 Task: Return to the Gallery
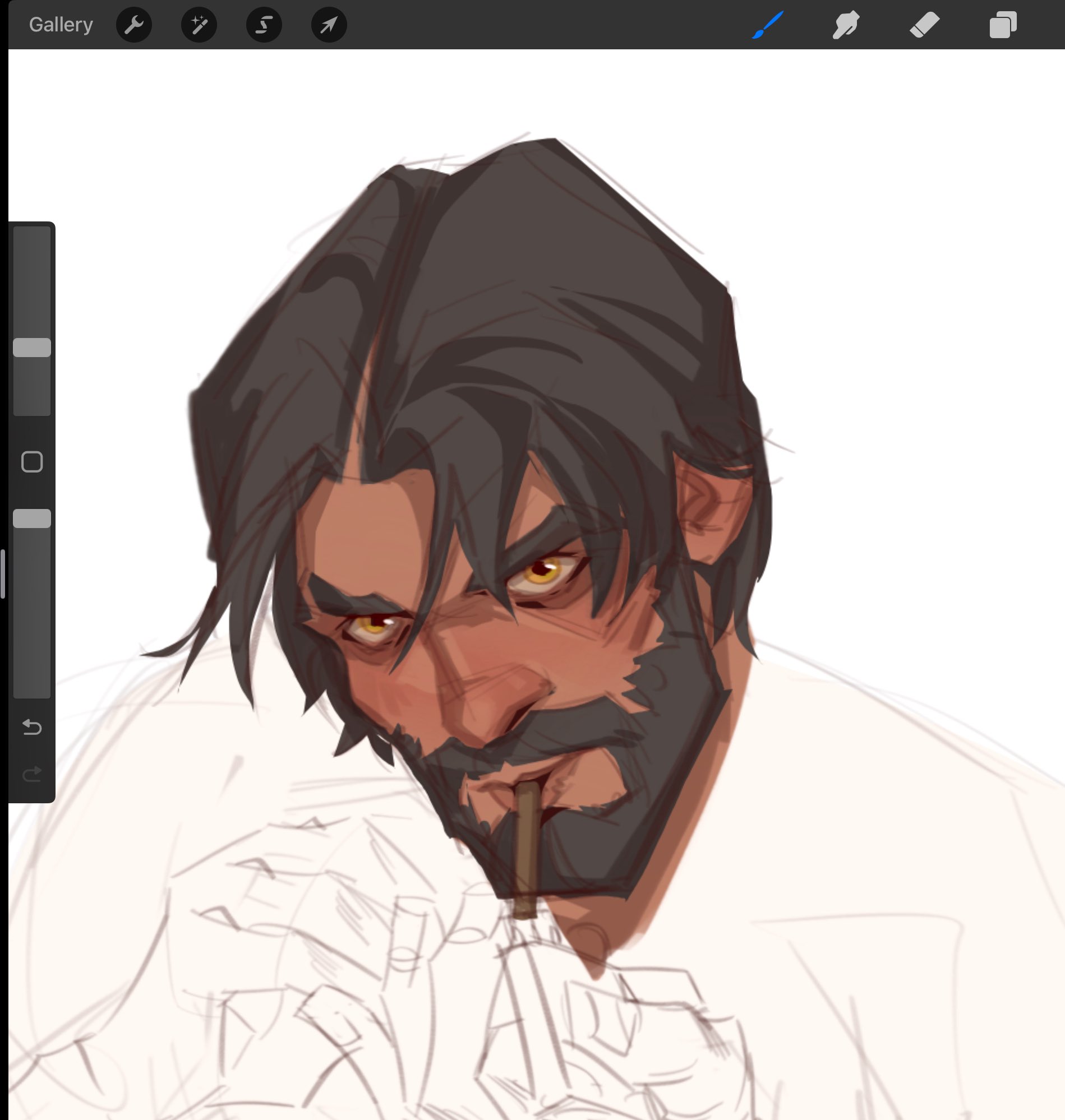[x=61, y=25]
